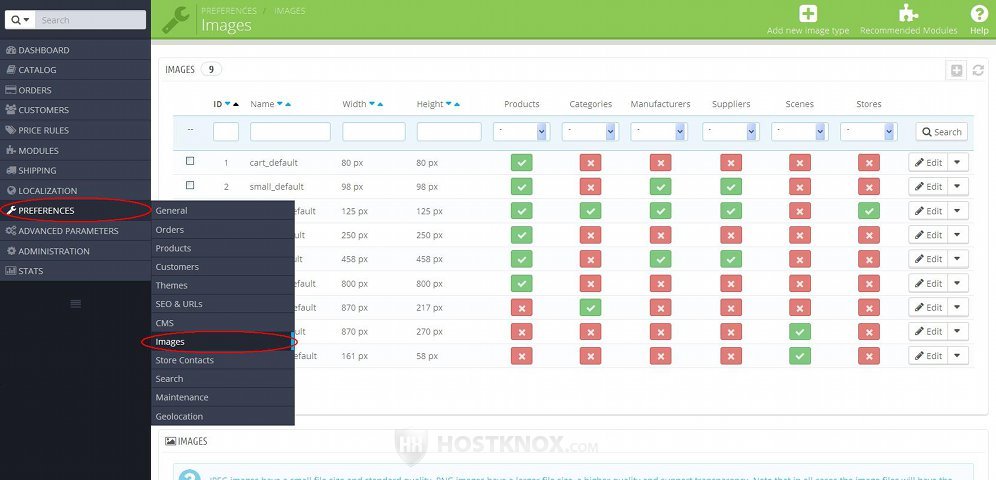Image resolution: width=996 pixels, height=480 pixels.
Task: Toggle Categories status for cart_default
Action: coord(590,163)
